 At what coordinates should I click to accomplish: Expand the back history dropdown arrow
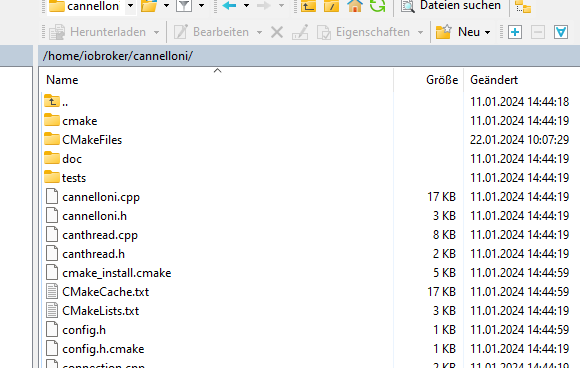tap(246, 6)
